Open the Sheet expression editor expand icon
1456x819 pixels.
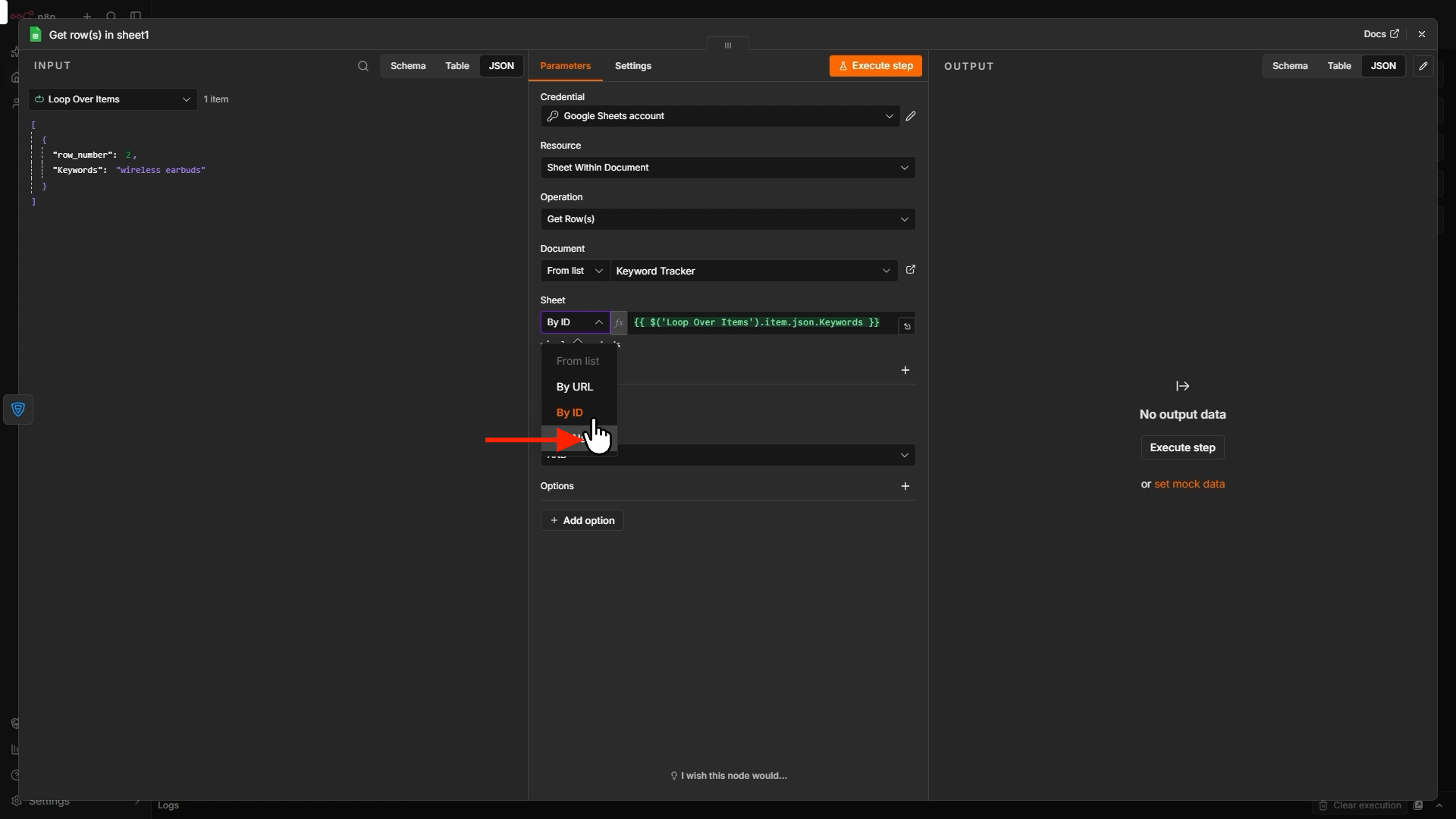click(907, 326)
